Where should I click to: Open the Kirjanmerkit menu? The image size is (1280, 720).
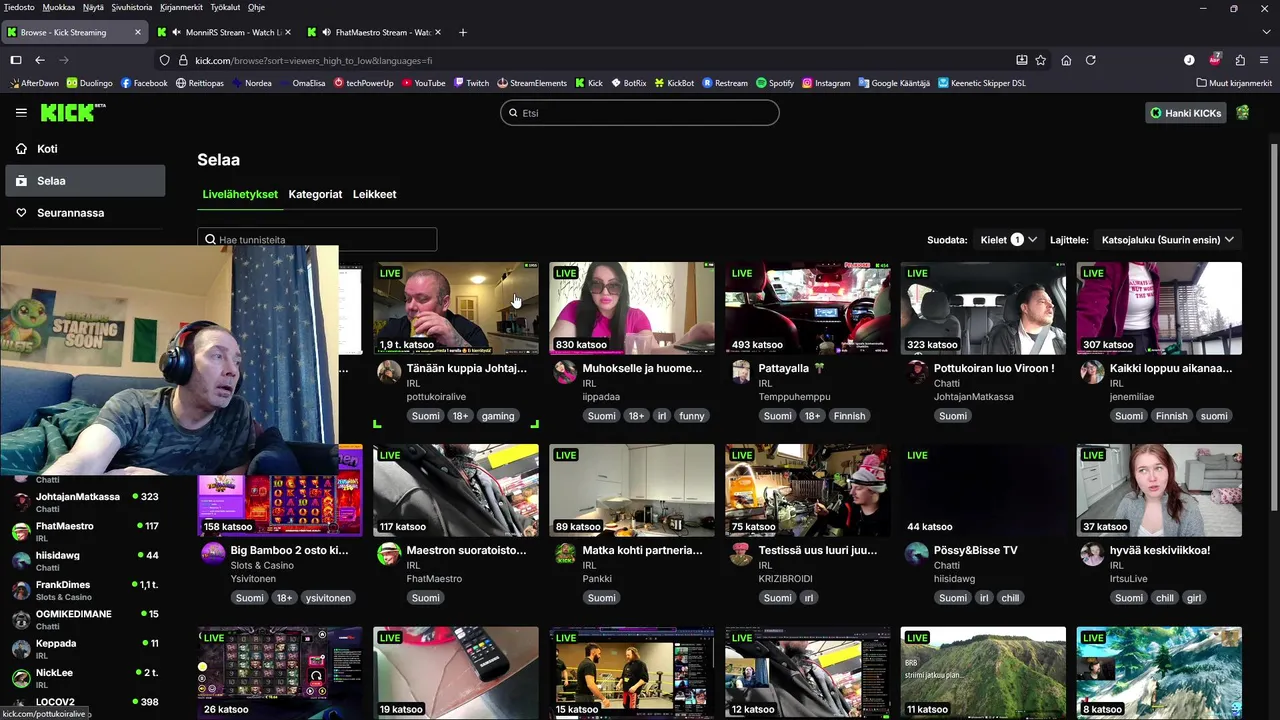point(181,7)
